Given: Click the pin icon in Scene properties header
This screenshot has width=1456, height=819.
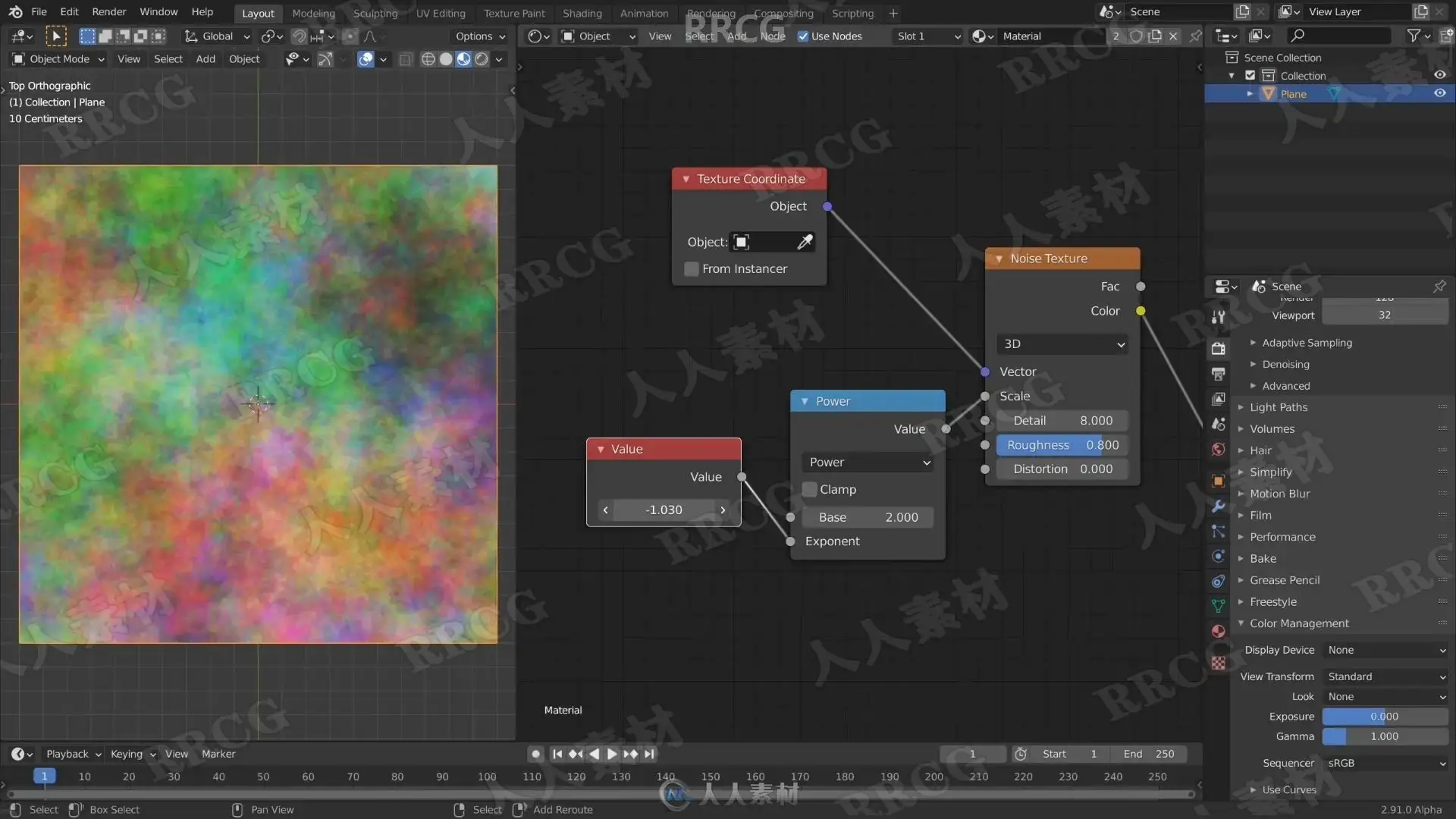Looking at the screenshot, I should click(1439, 286).
